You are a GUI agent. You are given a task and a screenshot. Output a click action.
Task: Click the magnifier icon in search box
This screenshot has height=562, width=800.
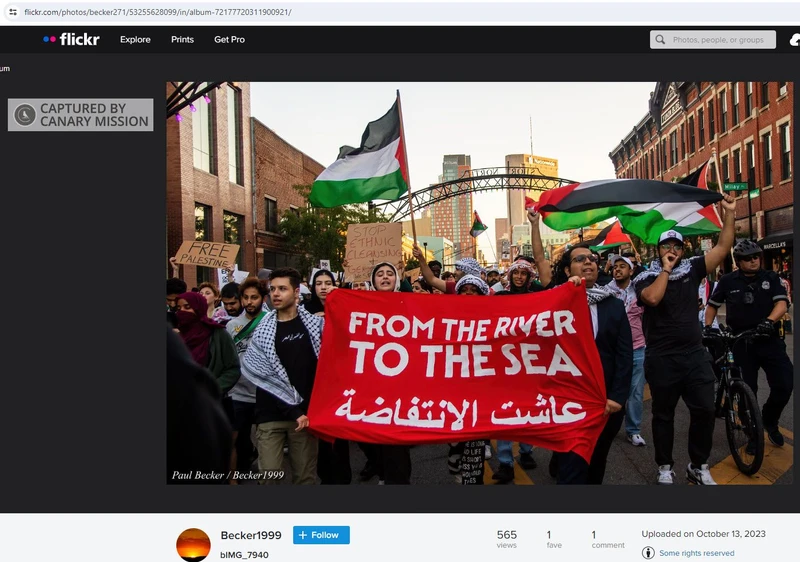661,40
